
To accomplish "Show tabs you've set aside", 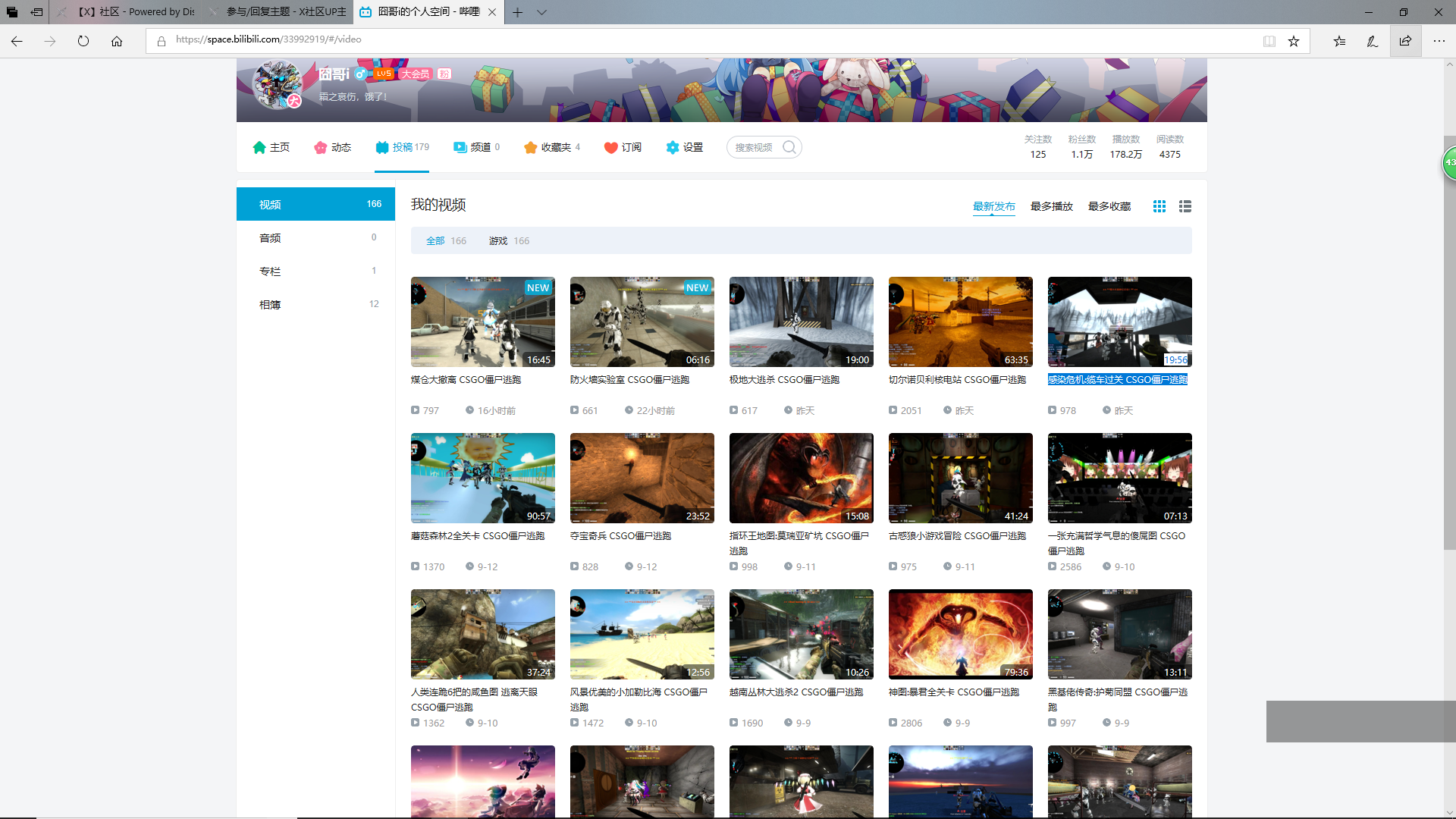I will pyautogui.click(x=12, y=12).
